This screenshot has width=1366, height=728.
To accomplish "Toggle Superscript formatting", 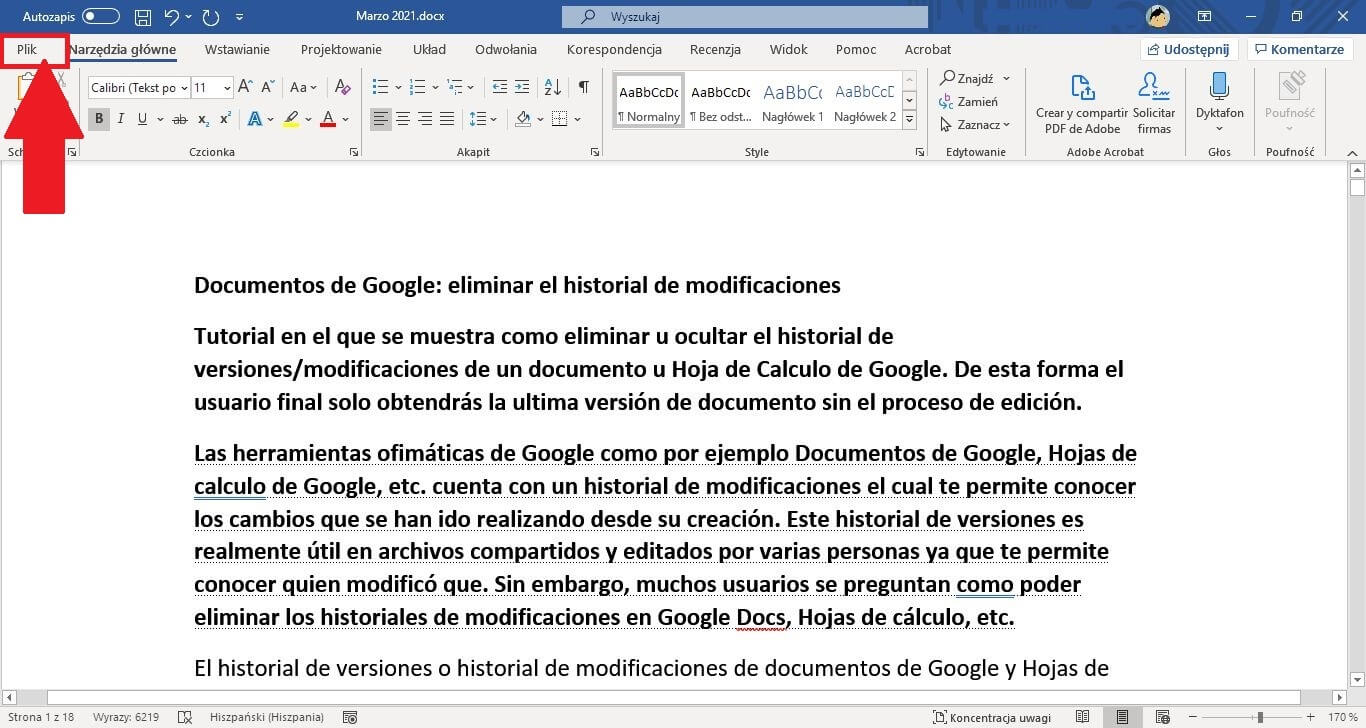I will (x=225, y=119).
